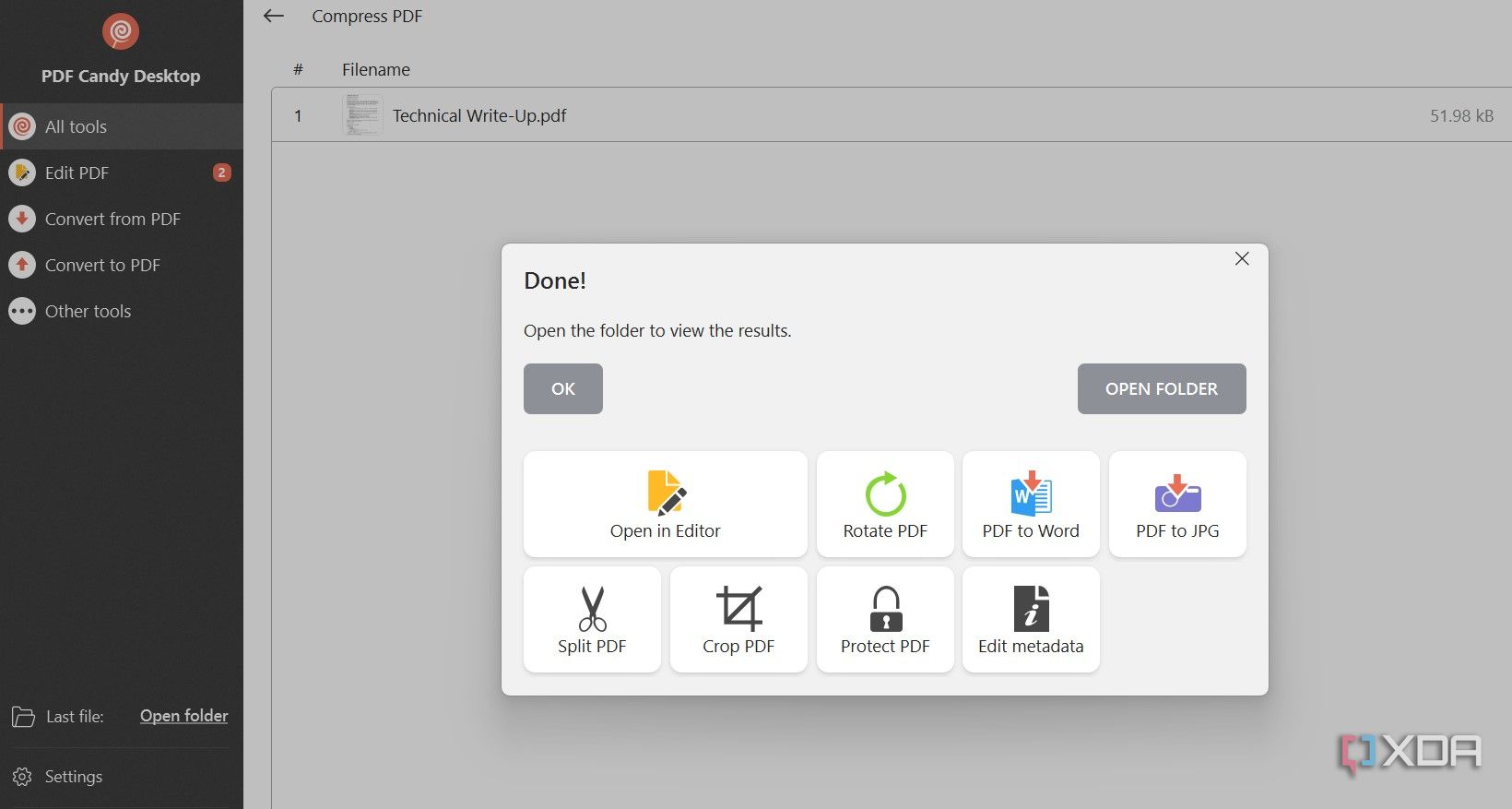Select the Rotate PDF tool tile
1512x809 pixels.
(885, 504)
